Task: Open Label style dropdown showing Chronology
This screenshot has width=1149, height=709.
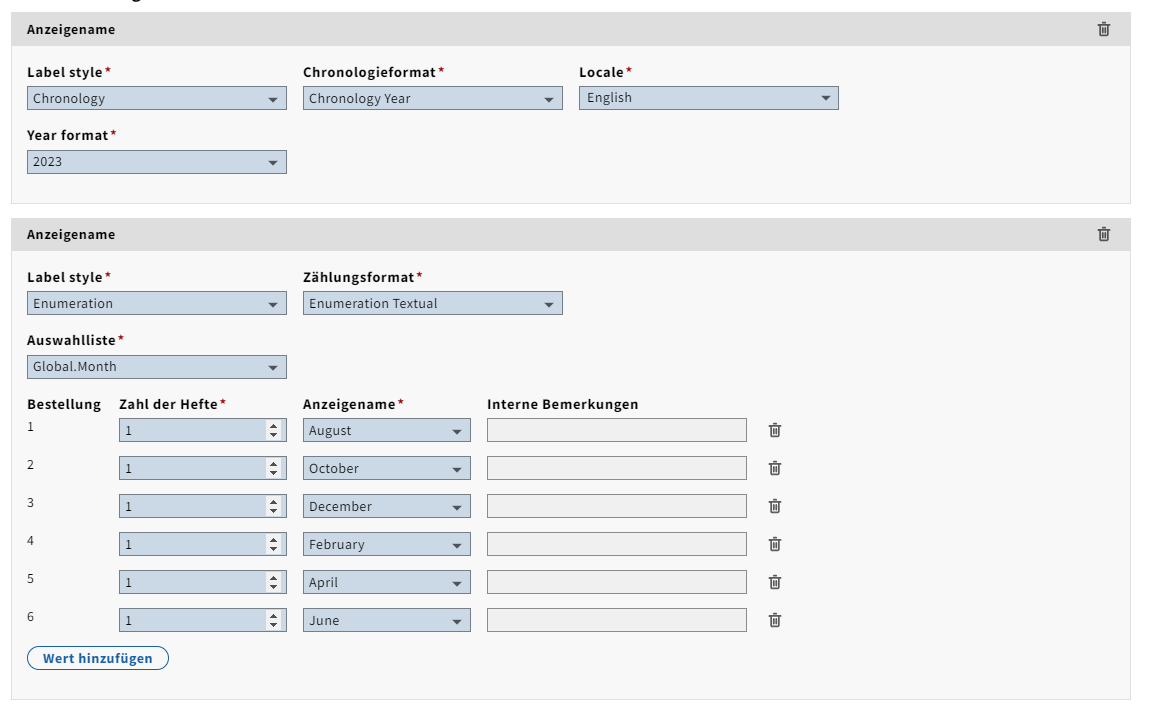Action: tap(156, 98)
